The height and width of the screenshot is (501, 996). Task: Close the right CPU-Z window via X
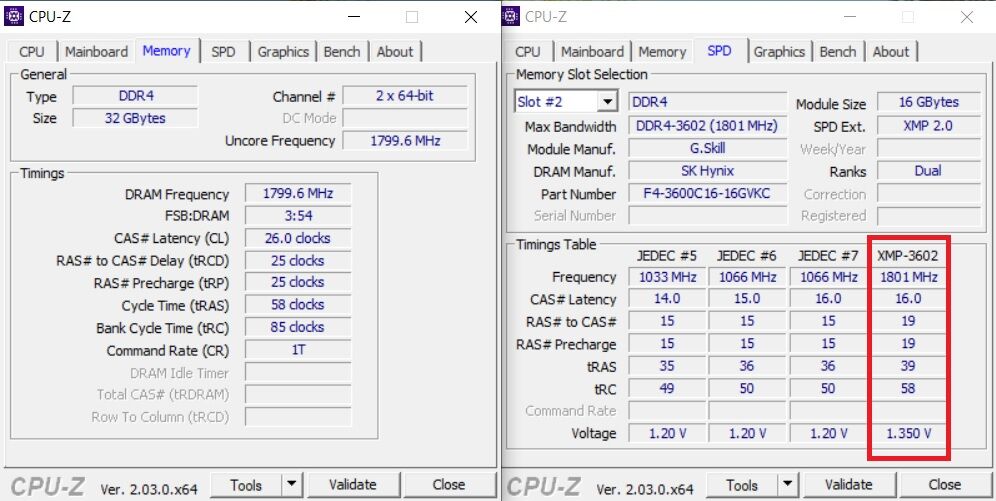point(967,17)
